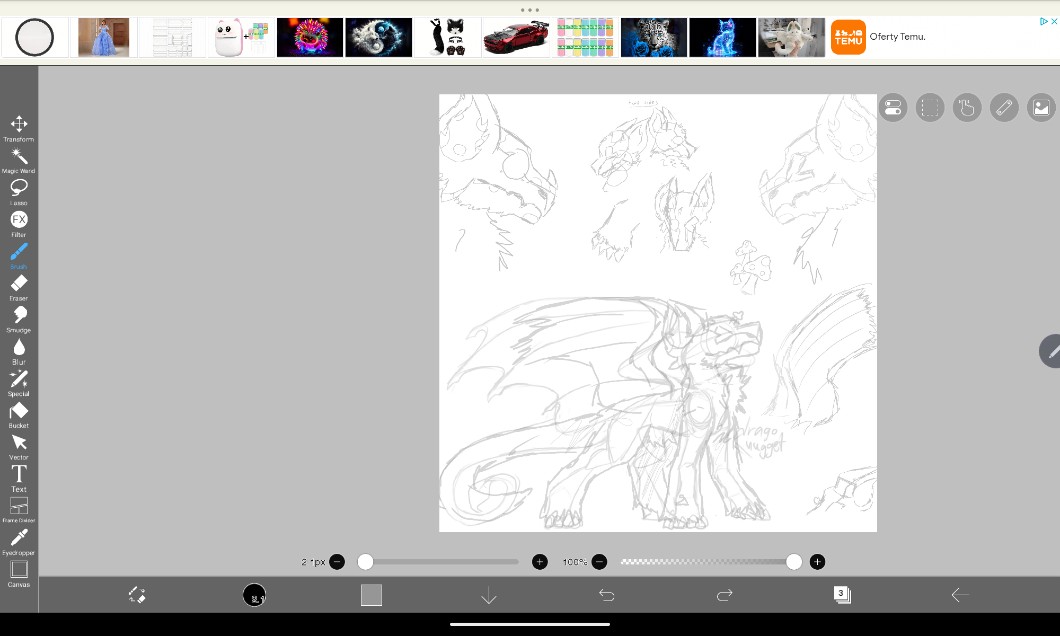Switch to the Eraser tool
Viewport: 1060px width, 636px height.
(19, 285)
